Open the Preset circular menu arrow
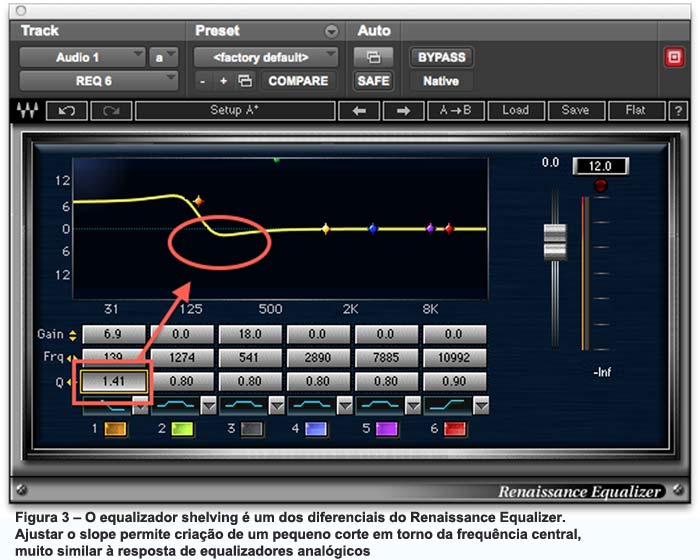The width and height of the screenshot is (700, 560). 331,31
